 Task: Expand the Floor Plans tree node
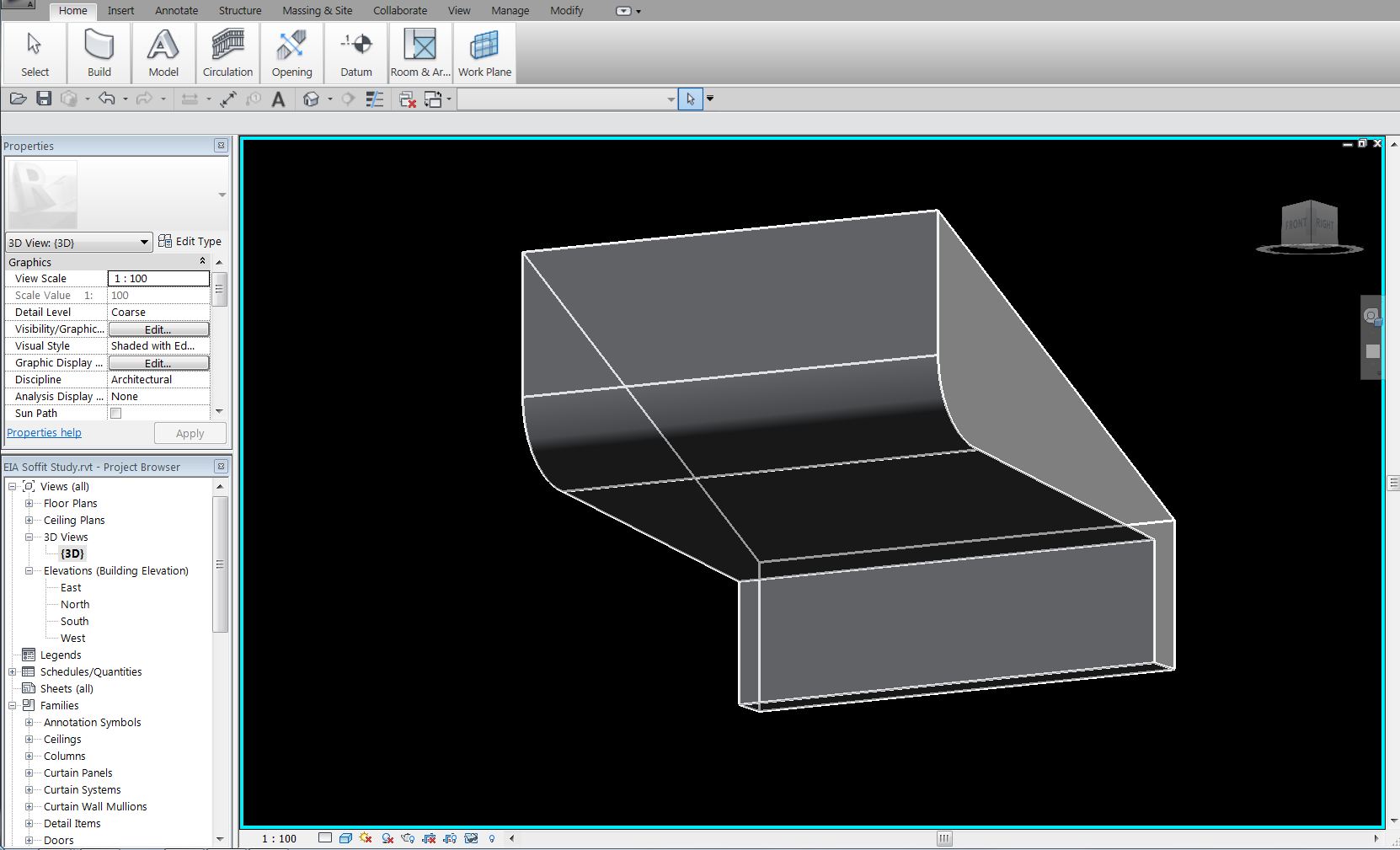(x=29, y=504)
